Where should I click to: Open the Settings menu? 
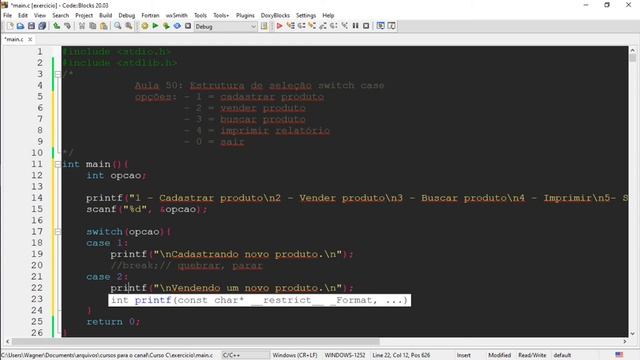pos(306,15)
